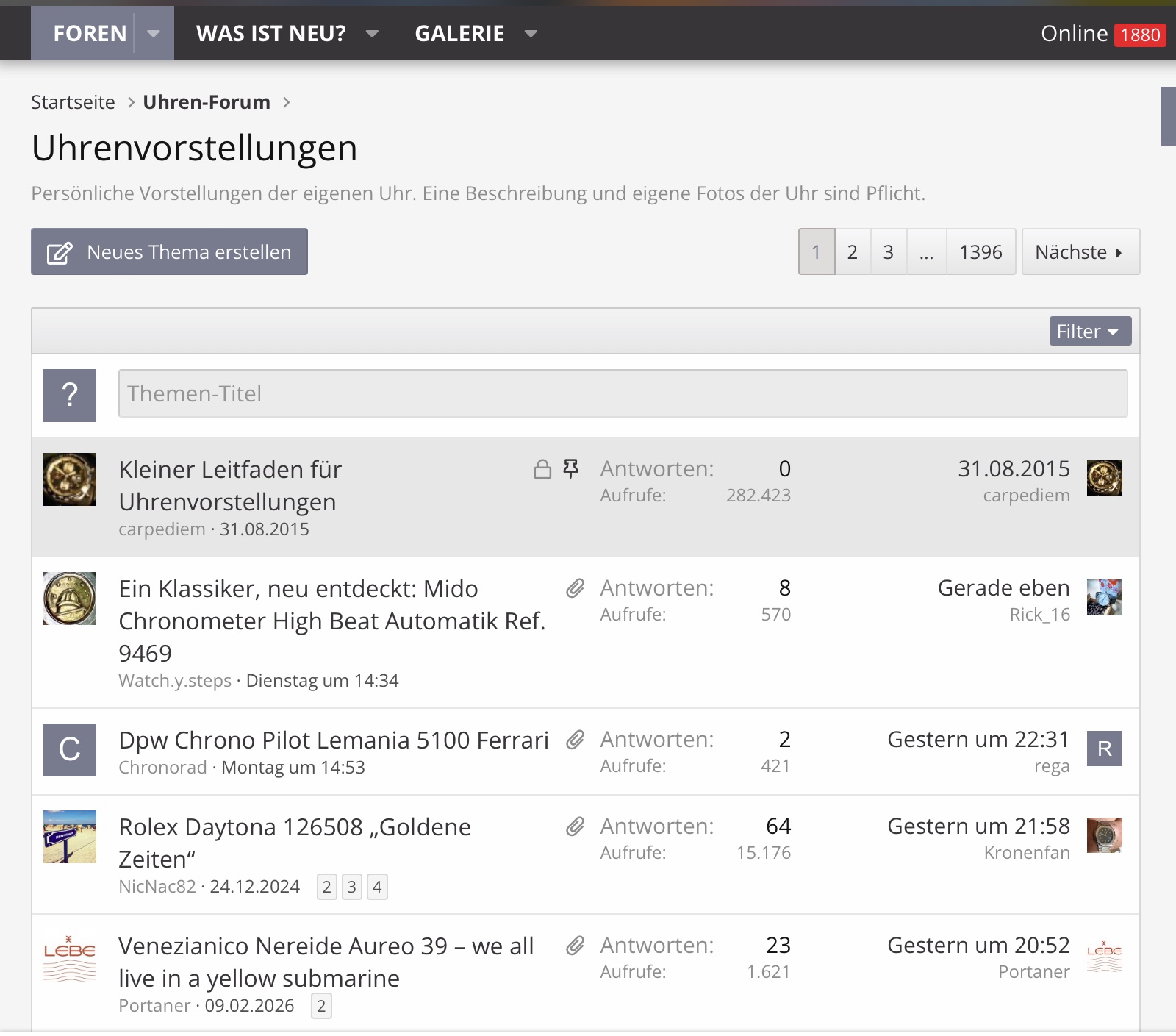Click the lock icon on Kleiner Leitfaden thread
Screen dimensions: 1176x1036
coord(542,469)
